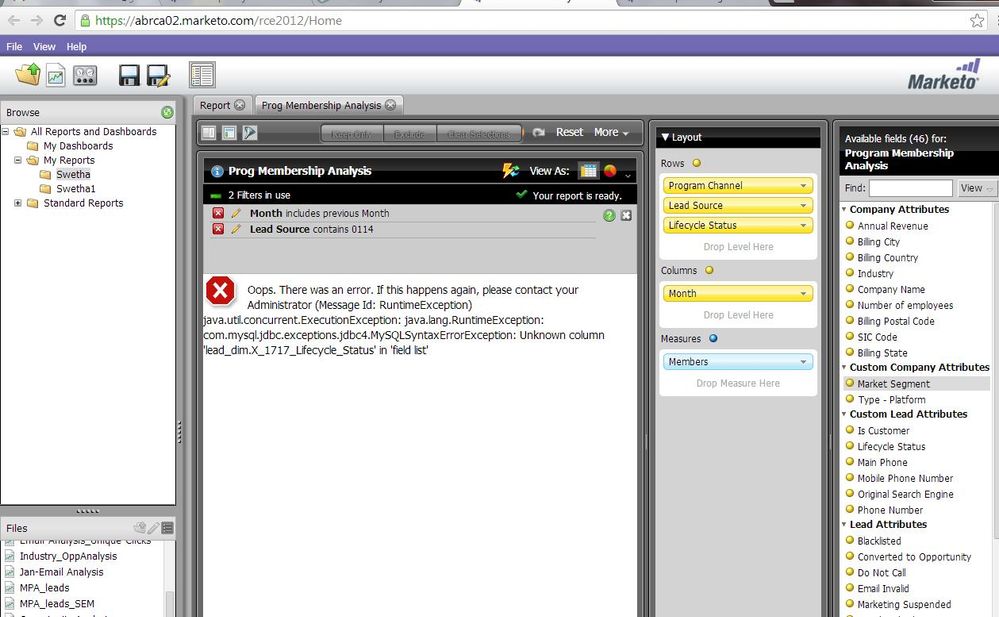Image resolution: width=999 pixels, height=617 pixels.
Task: Open the File menu
Action: click(14, 47)
